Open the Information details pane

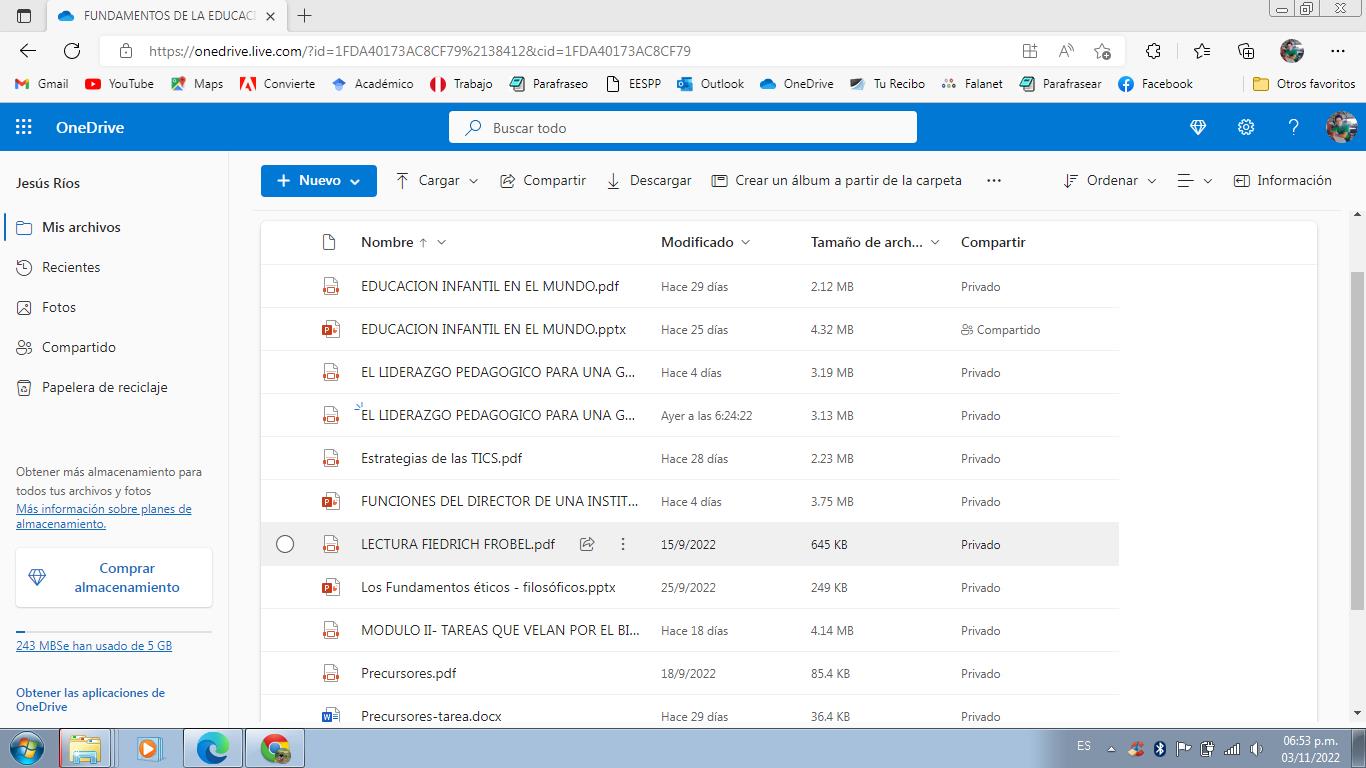(x=1282, y=181)
